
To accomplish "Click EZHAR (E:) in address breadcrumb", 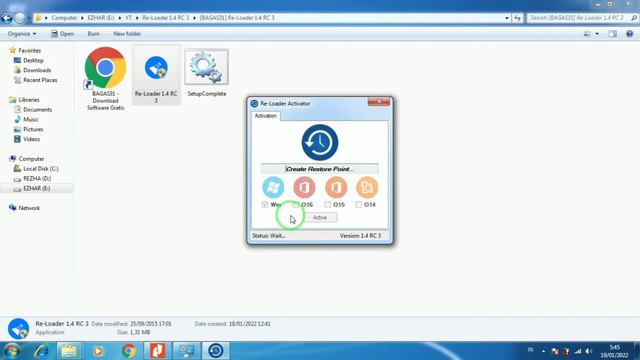I will pyautogui.click(x=101, y=18).
